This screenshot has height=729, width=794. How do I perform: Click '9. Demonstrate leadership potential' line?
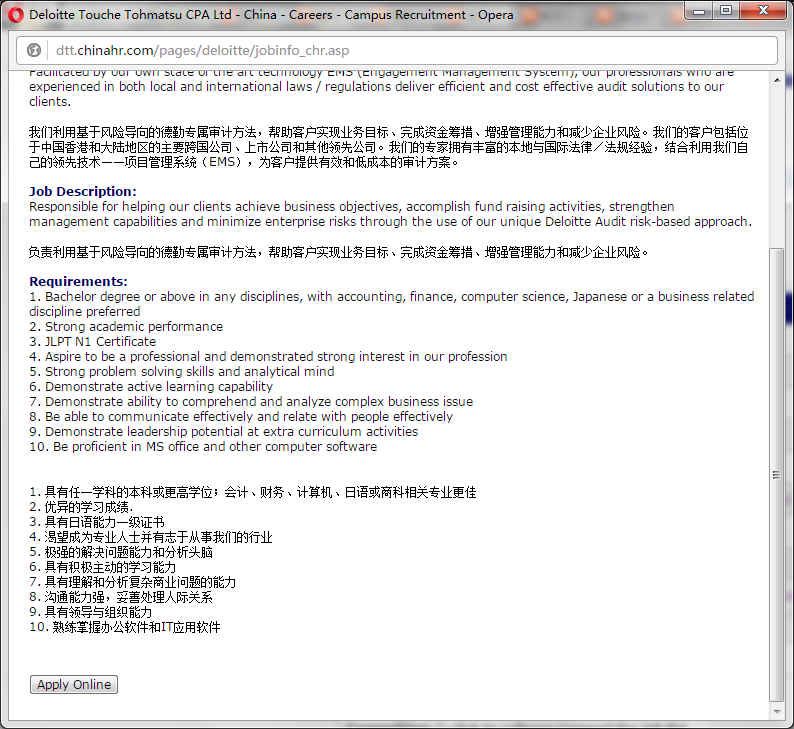(224, 432)
